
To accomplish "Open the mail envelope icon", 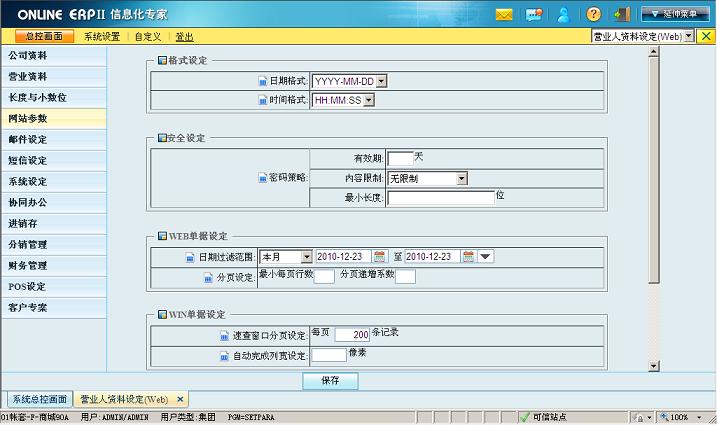I will [x=504, y=14].
